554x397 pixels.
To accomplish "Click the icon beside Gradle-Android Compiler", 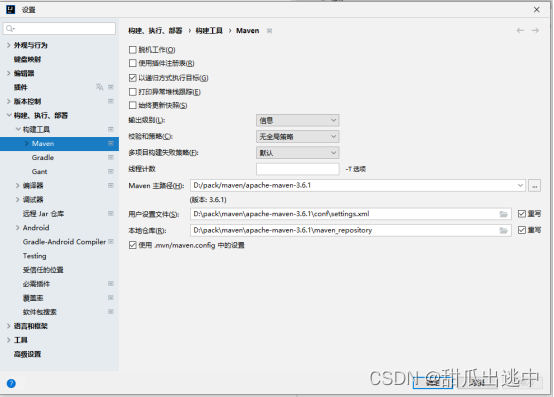I will click(111, 242).
